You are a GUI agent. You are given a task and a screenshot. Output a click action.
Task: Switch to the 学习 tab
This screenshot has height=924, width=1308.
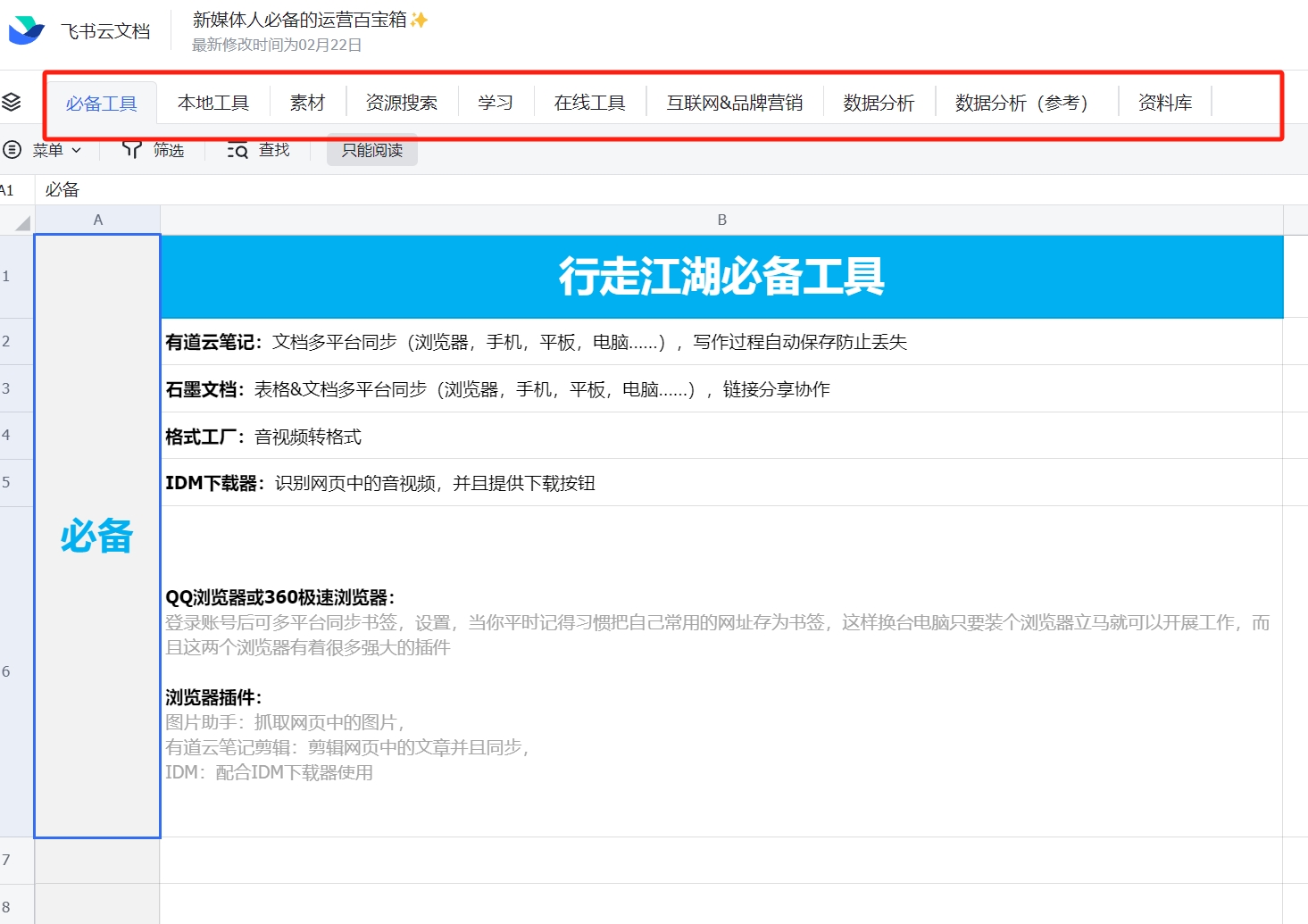click(496, 103)
